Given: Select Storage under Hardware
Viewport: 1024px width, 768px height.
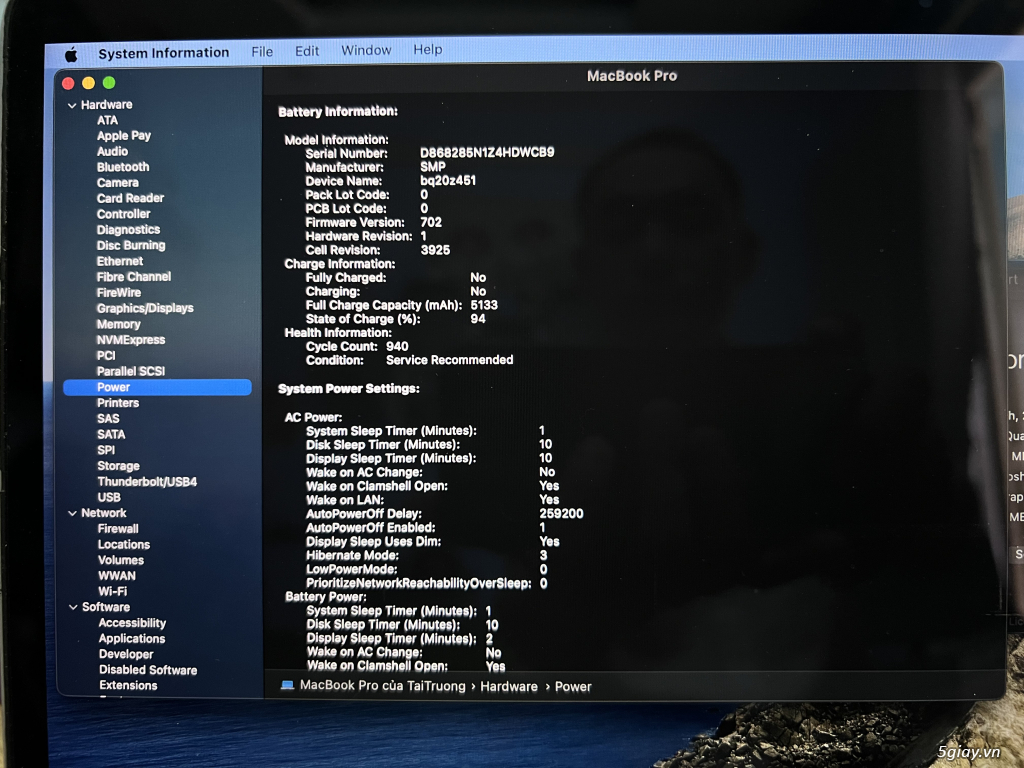Looking at the screenshot, I should [x=117, y=465].
